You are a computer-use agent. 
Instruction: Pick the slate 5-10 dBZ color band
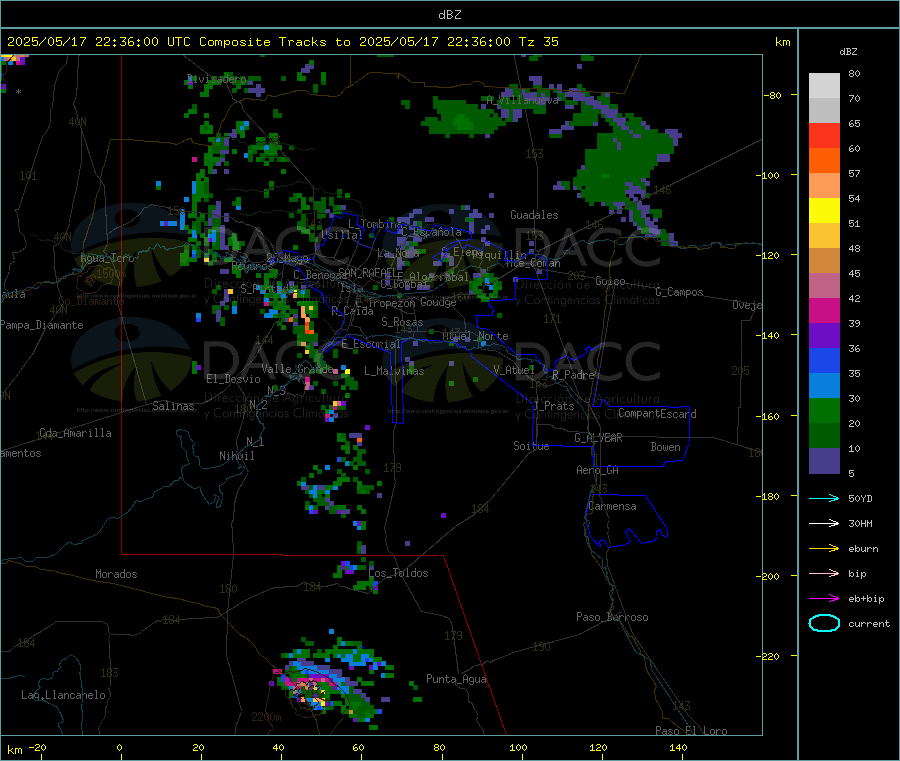click(824, 461)
